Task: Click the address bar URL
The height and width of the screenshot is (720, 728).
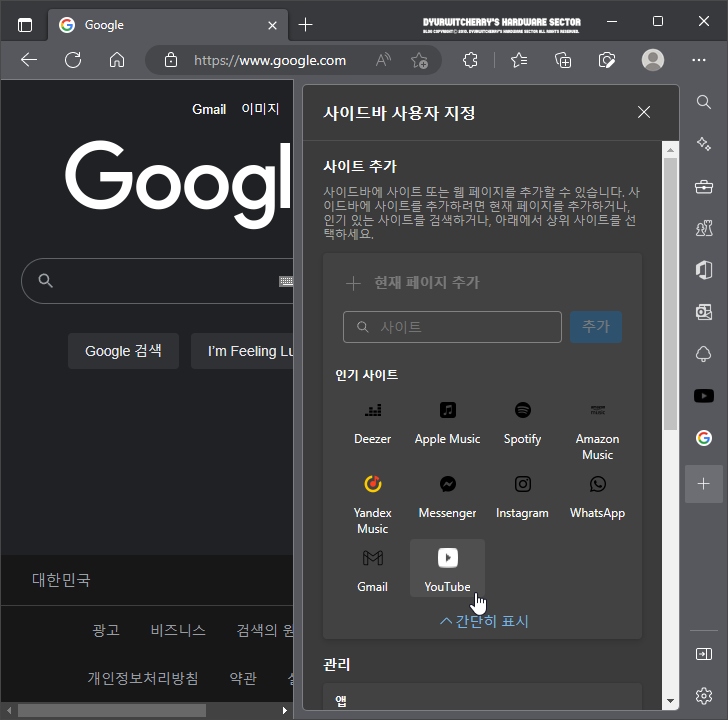Action: point(270,60)
